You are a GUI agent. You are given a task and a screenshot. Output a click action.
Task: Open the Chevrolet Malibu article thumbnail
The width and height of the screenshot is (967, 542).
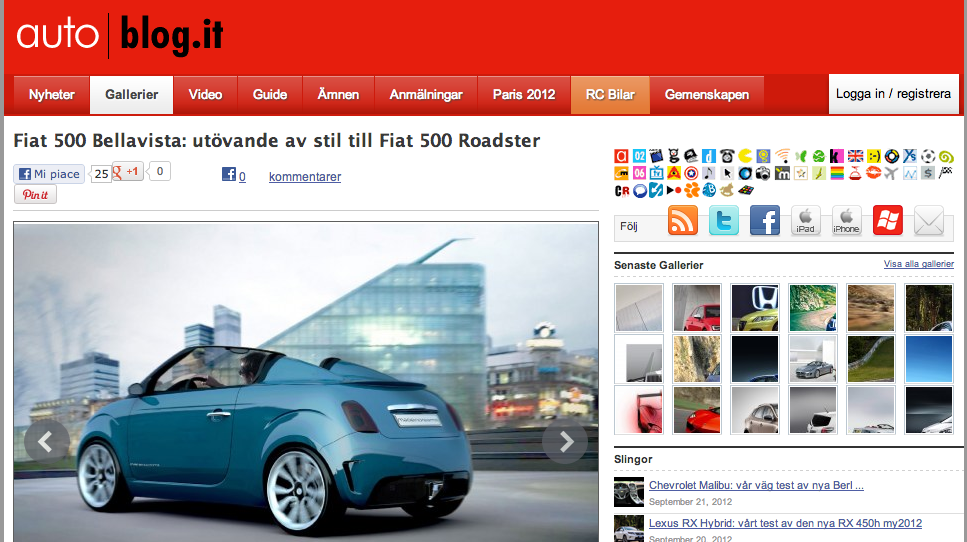point(628,492)
